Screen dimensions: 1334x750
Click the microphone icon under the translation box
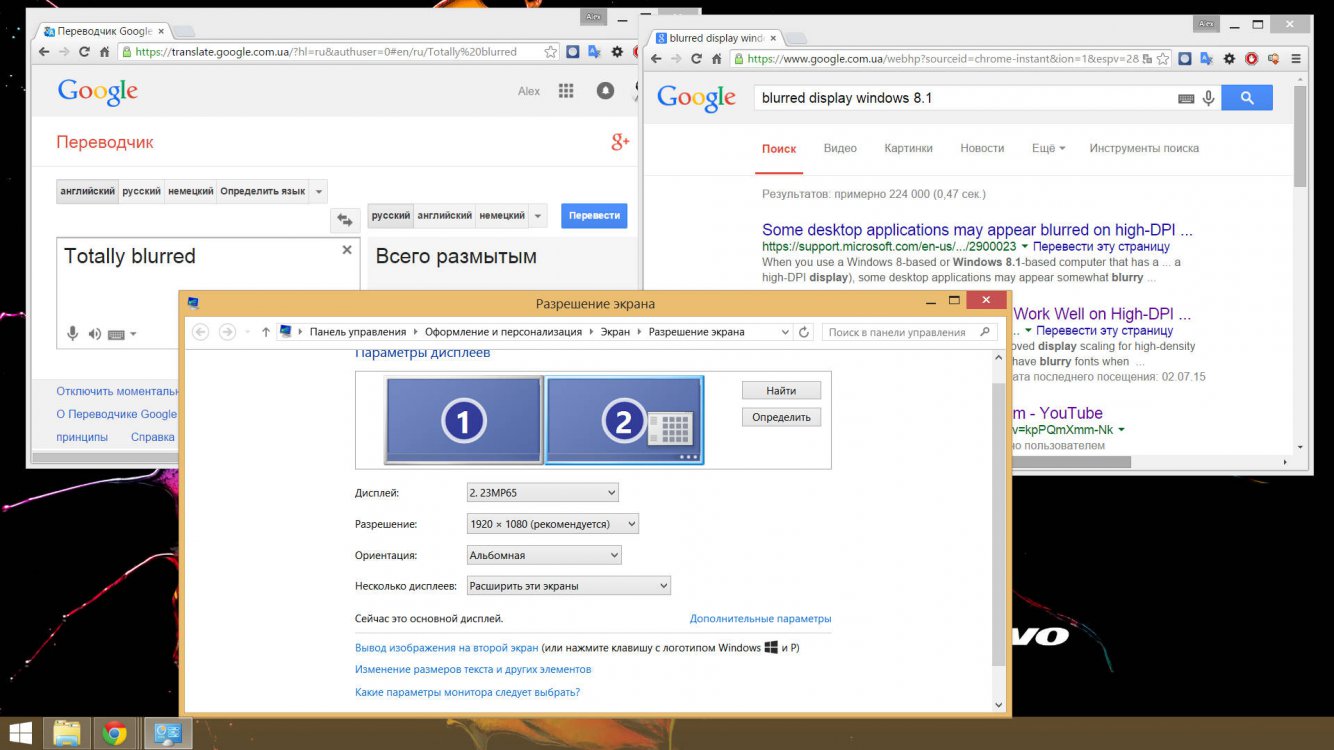71,333
